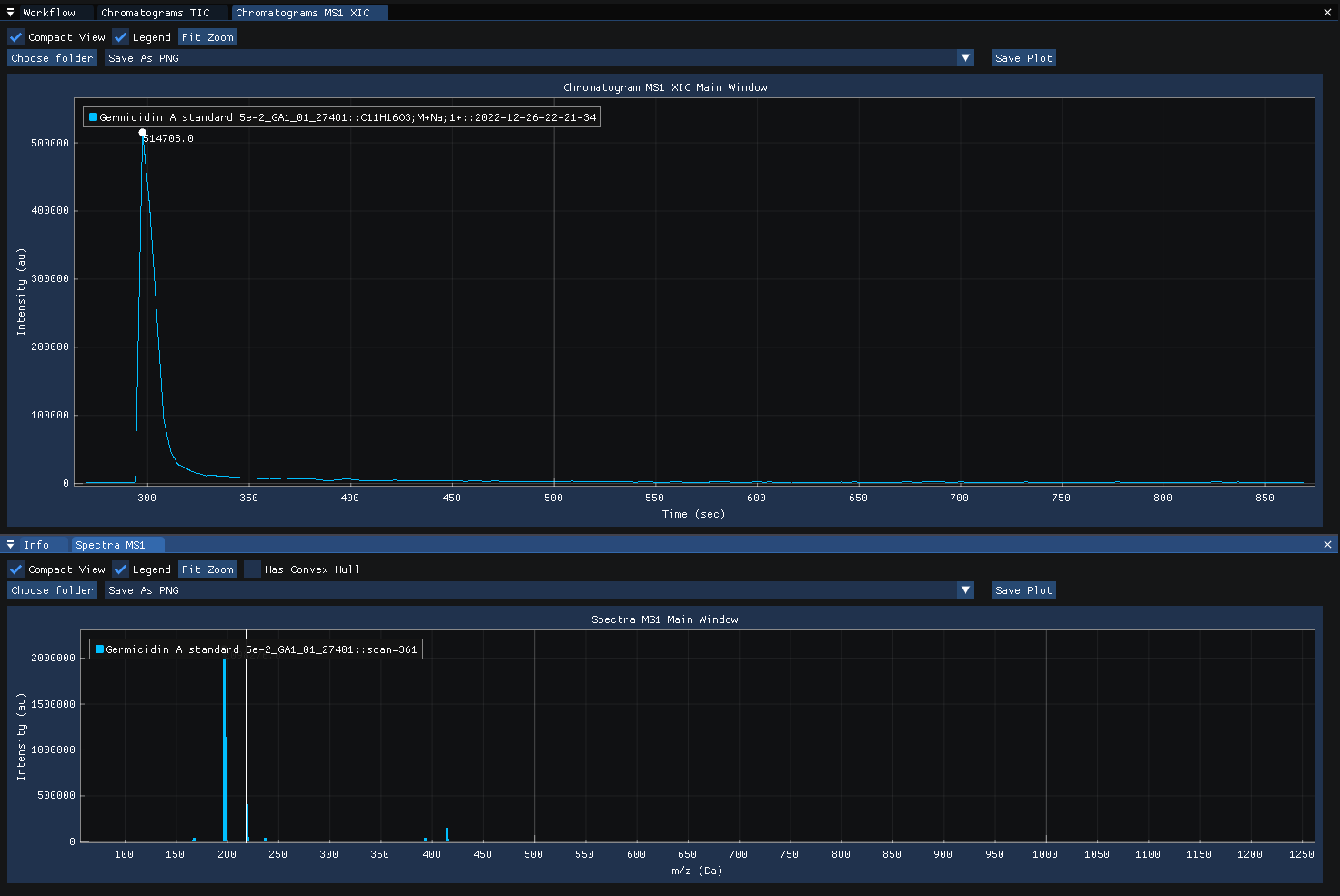Toggle Compact View checkbox in spectra panel
Image resolution: width=1340 pixels, height=896 pixels.
[x=15, y=569]
